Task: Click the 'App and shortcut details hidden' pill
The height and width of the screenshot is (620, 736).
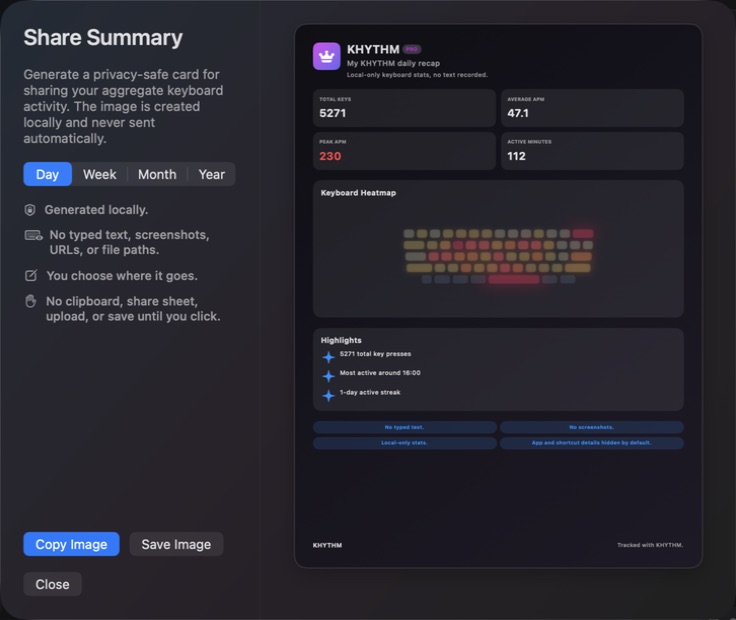Action: coord(592,443)
